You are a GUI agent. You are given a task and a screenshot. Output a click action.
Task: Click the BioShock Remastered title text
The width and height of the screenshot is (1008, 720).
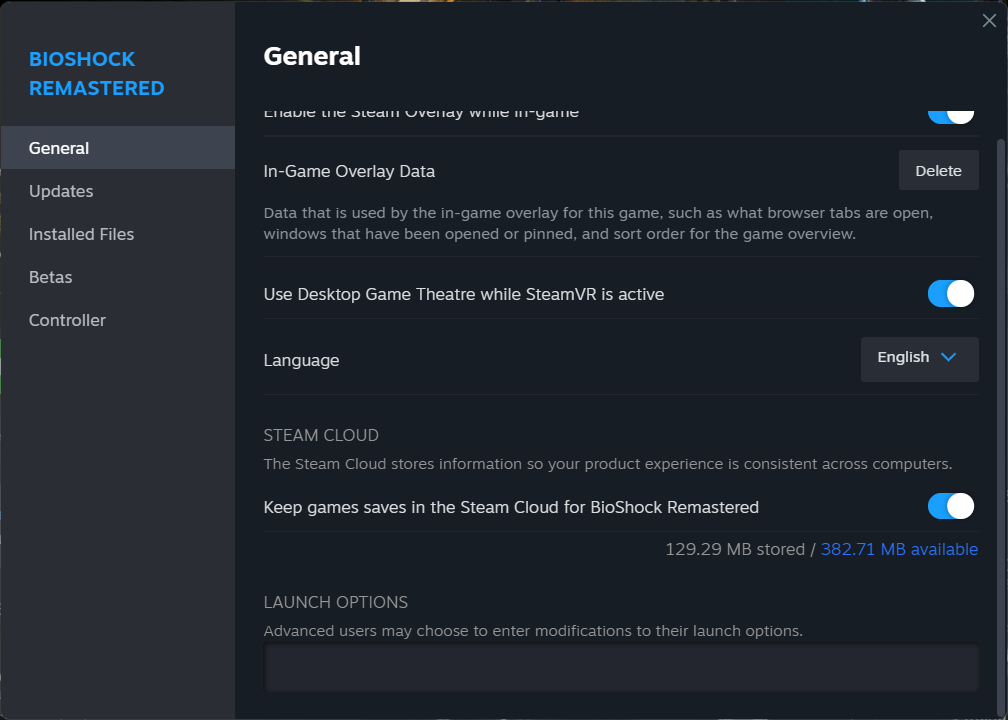pyautogui.click(x=96, y=74)
